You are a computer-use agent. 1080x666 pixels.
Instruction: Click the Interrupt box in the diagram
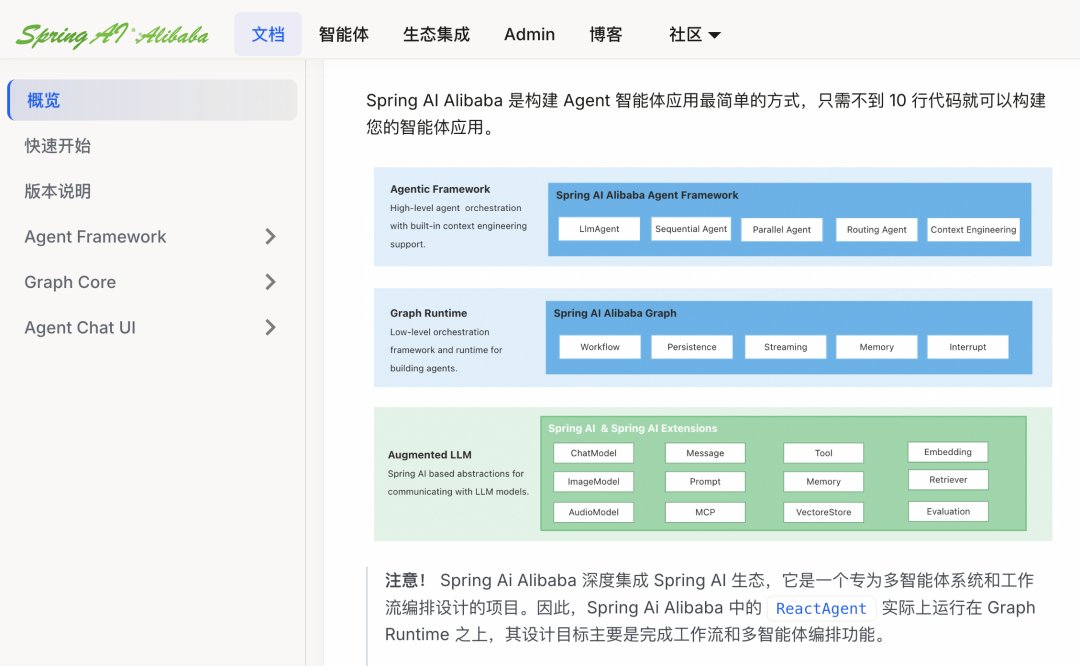point(968,346)
